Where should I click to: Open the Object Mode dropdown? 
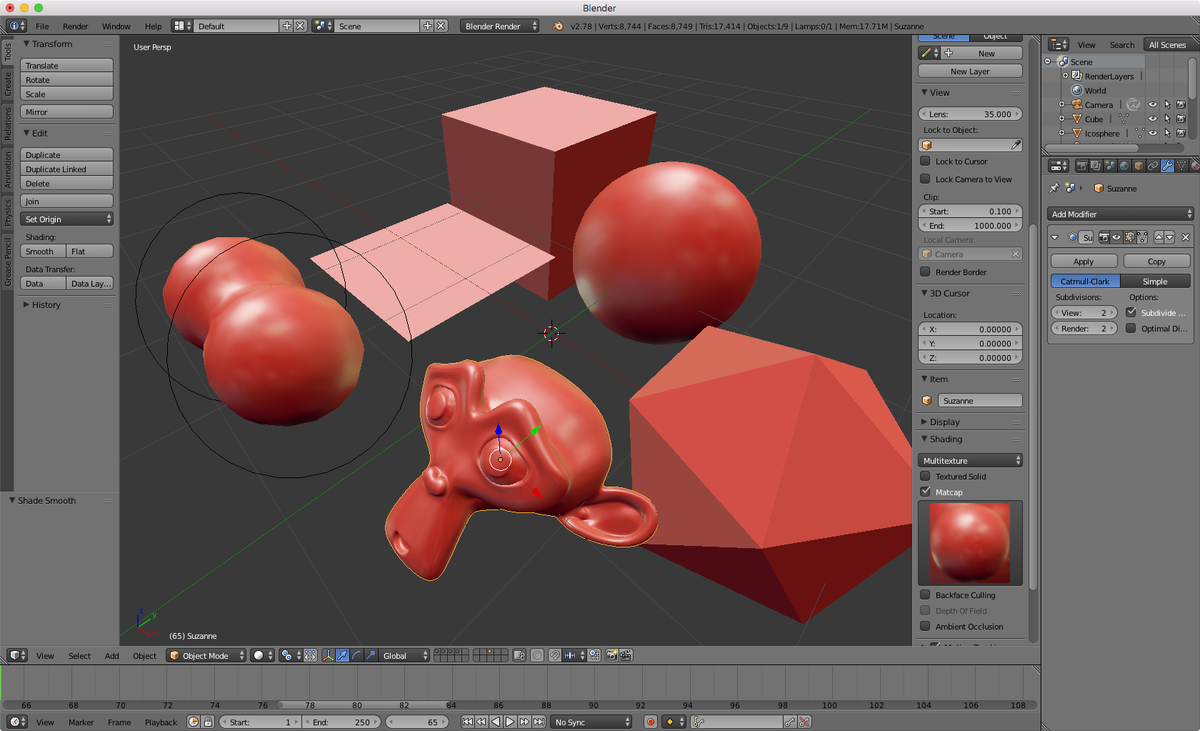[x=205, y=655]
